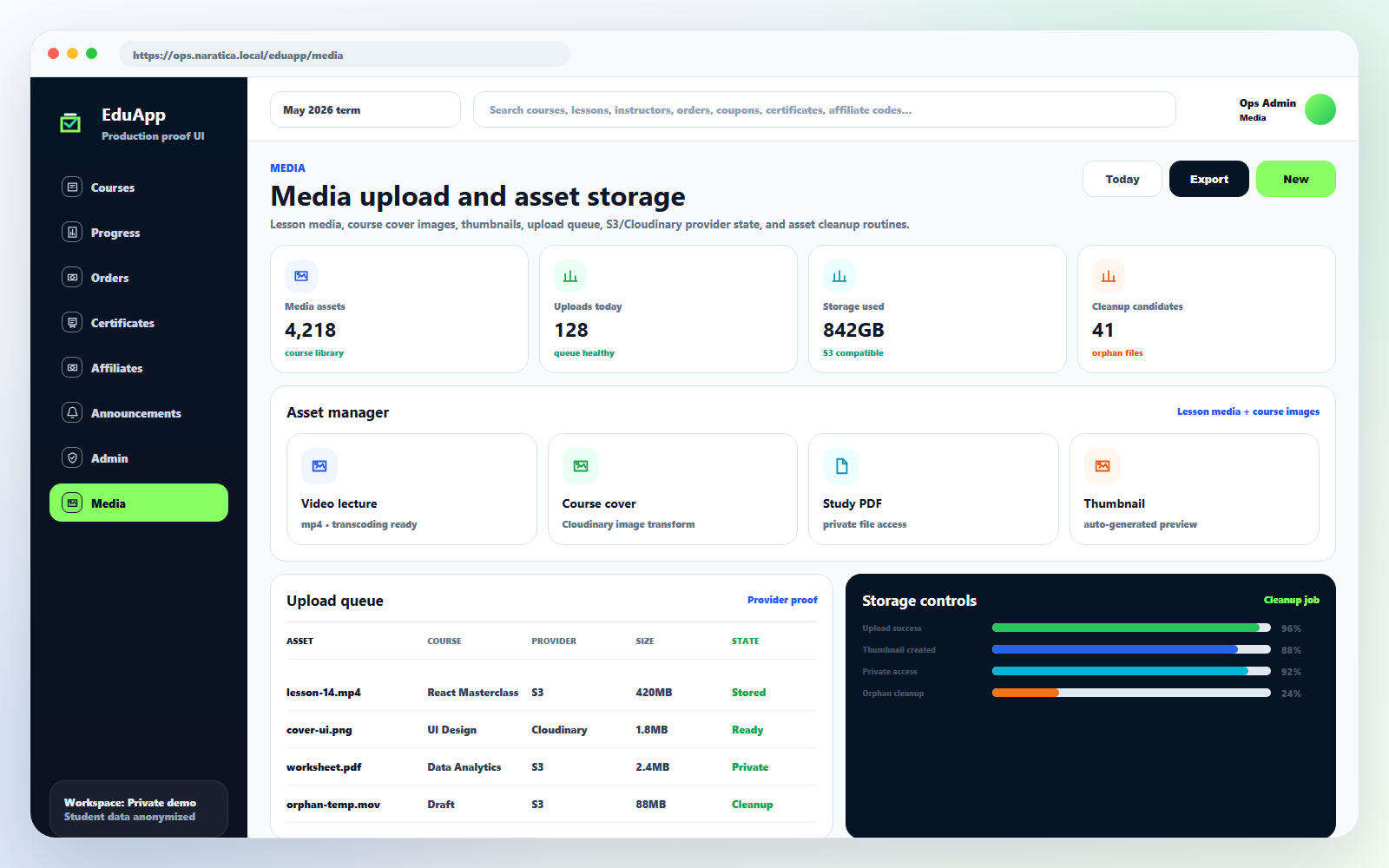The width and height of the screenshot is (1389, 868).
Task: Open the Study PDF asset card
Action: pyautogui.click(x=933, y=489)
